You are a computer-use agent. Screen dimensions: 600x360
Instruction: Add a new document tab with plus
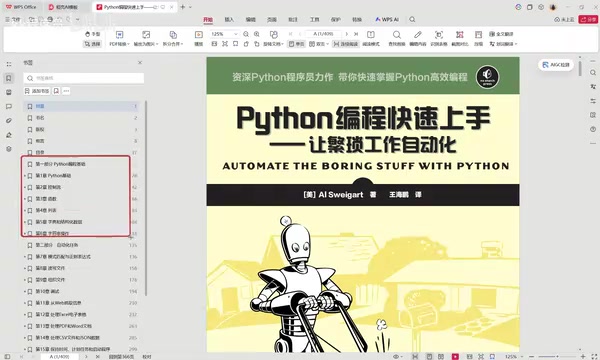click(183, 7)
